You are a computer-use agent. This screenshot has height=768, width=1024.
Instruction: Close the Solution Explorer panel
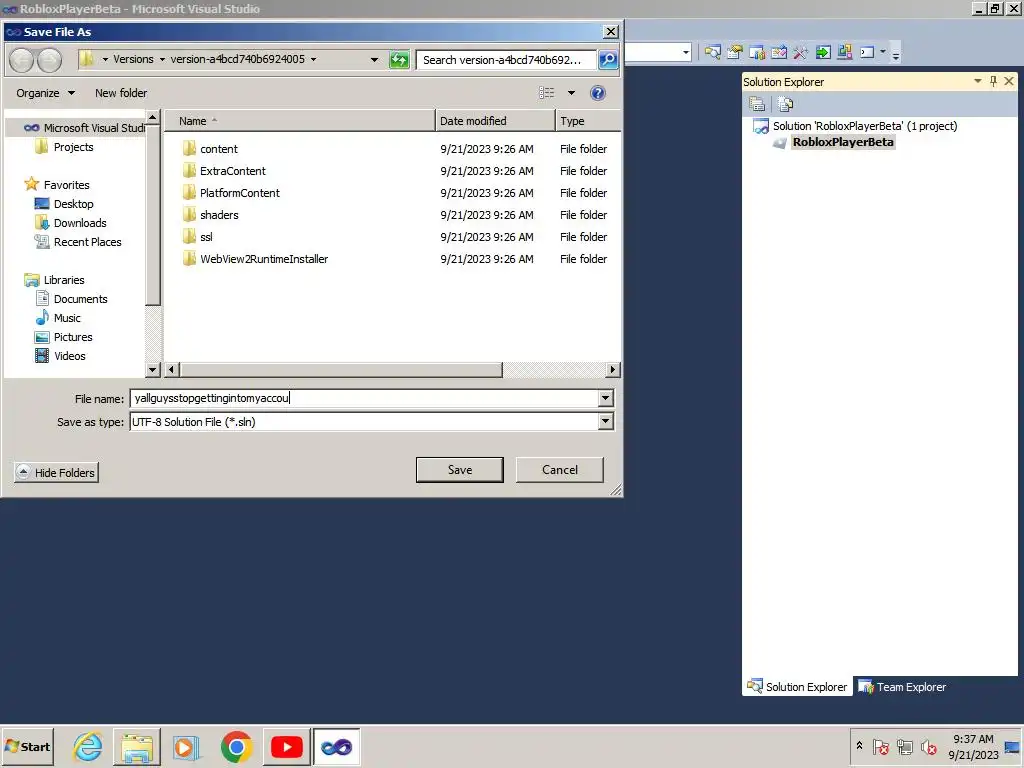[1009, 81]
